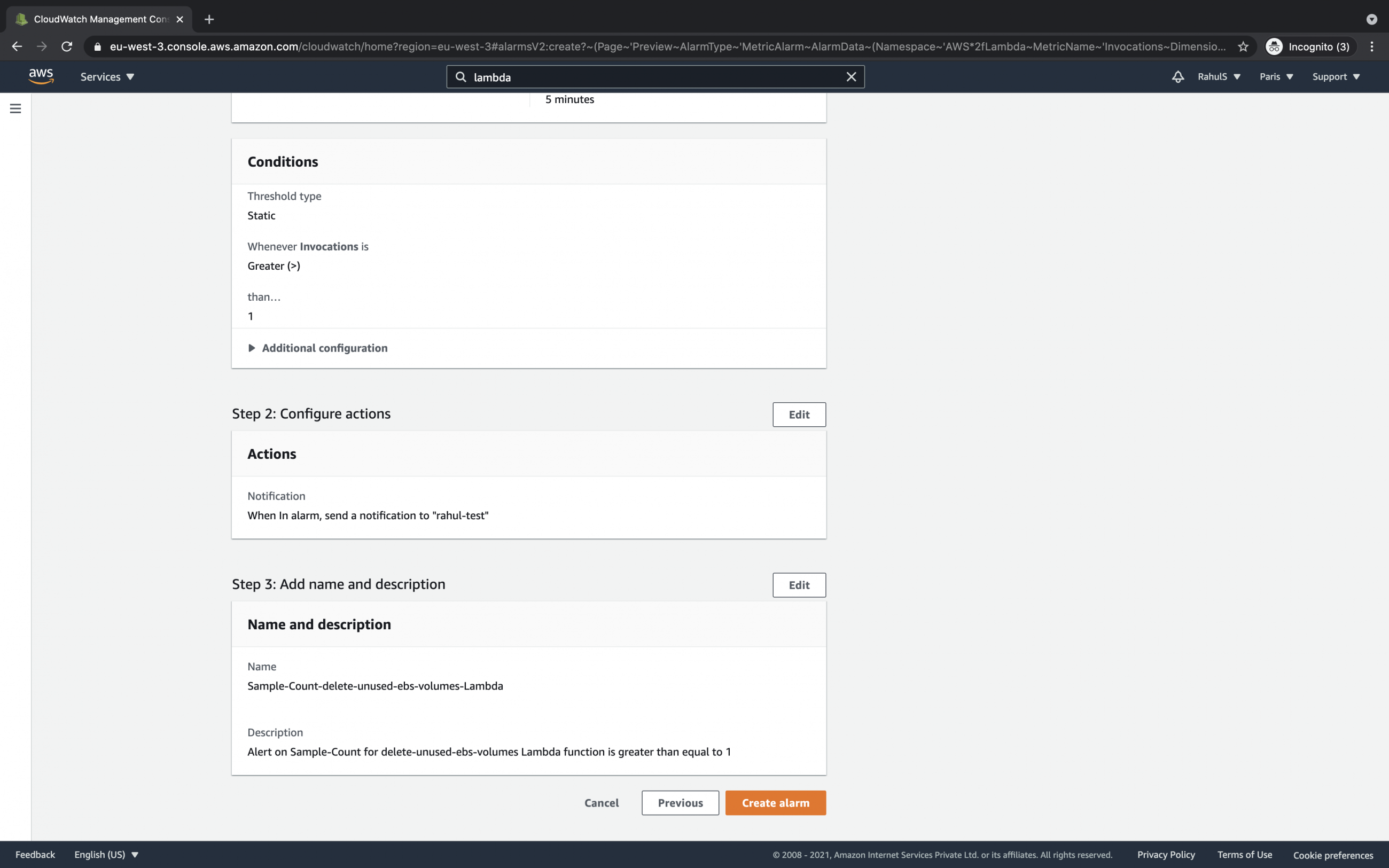The image size is (1389, 868).
Task: Open the Paris region dropdown
Action: [1275, 76]
